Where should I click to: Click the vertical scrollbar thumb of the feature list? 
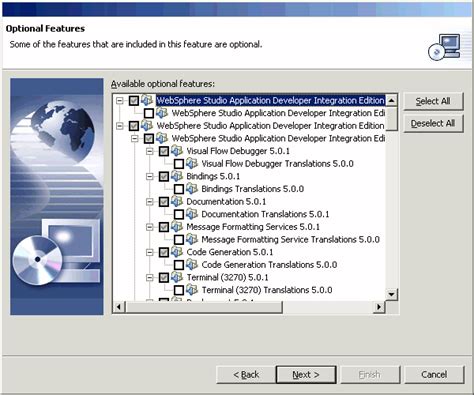click(x=391, y=118)
